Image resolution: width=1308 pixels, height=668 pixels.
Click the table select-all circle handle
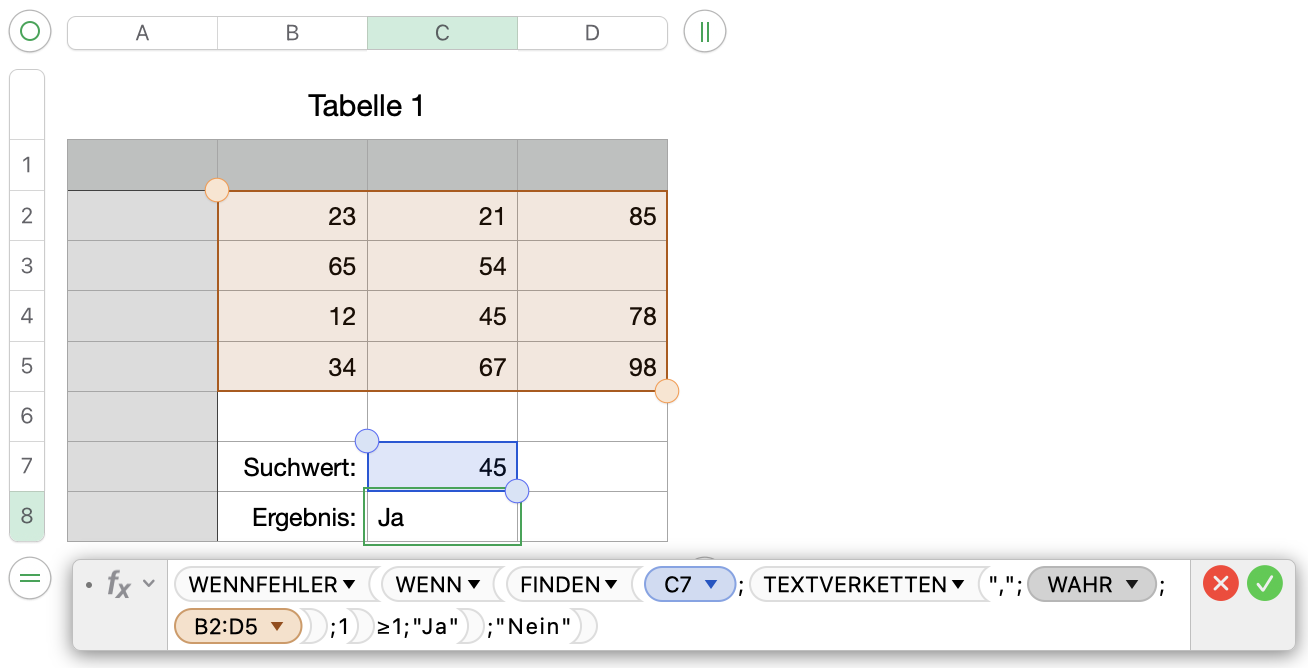tap(30, 32)
